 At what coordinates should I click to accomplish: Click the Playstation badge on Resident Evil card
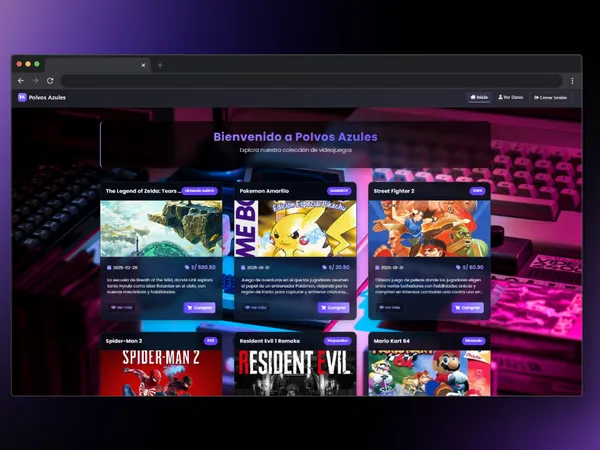coord(338,341)
